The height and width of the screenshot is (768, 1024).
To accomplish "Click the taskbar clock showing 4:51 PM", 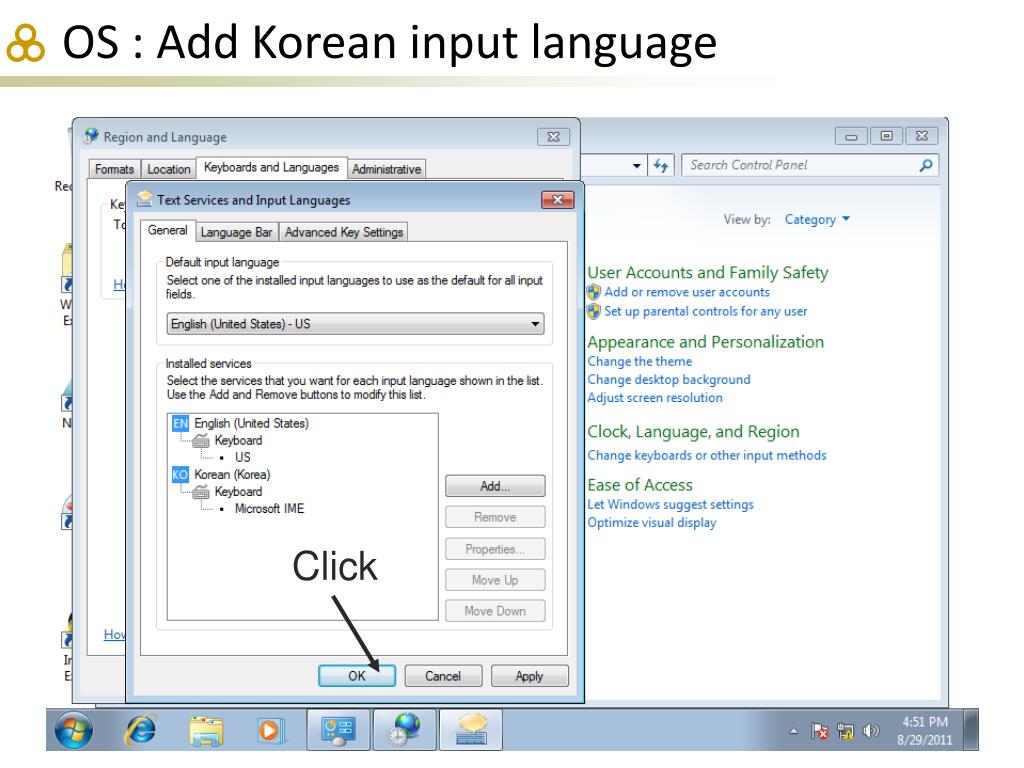I will point(924,730).
